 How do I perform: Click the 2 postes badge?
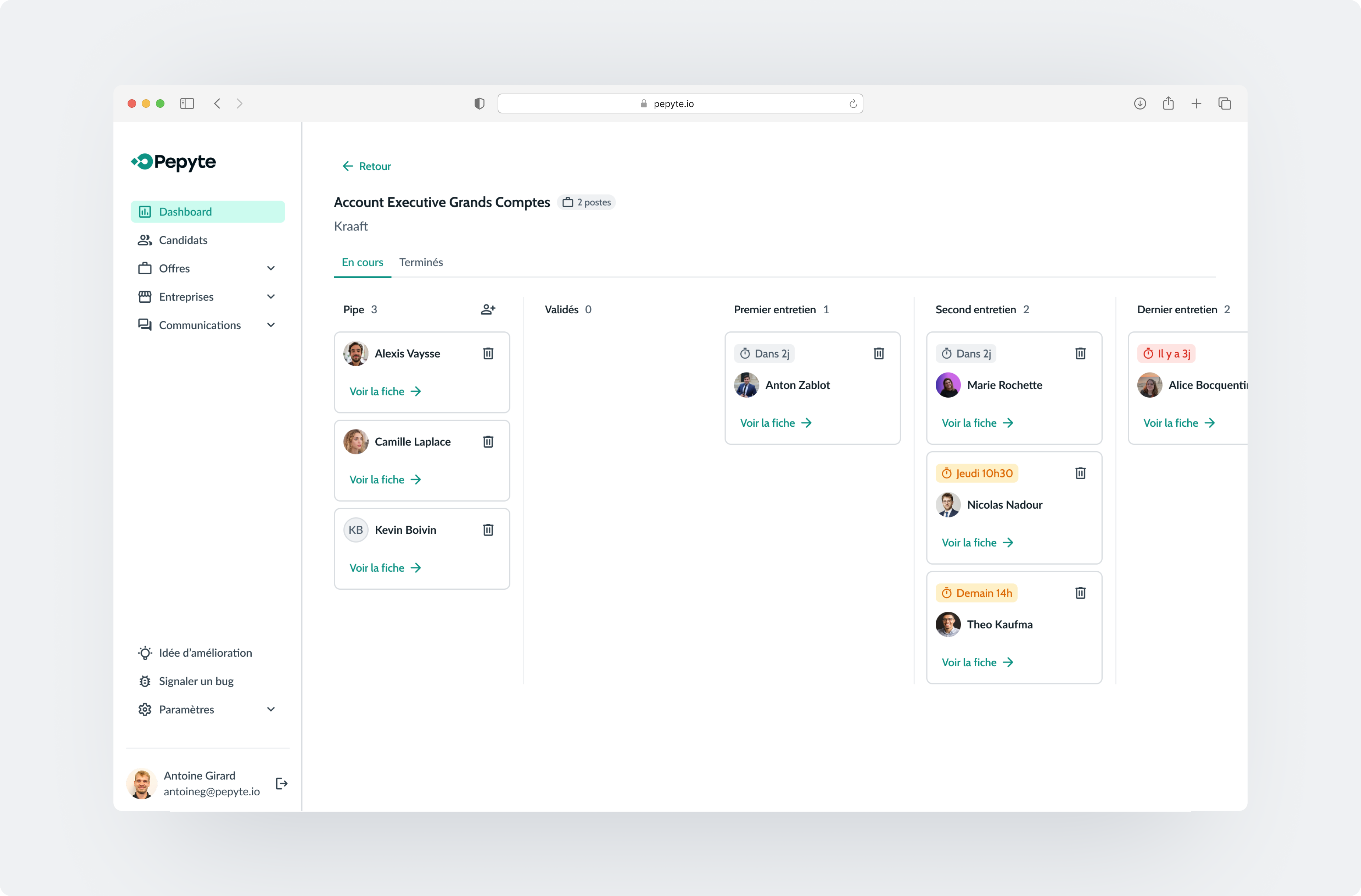coord(587,202)
